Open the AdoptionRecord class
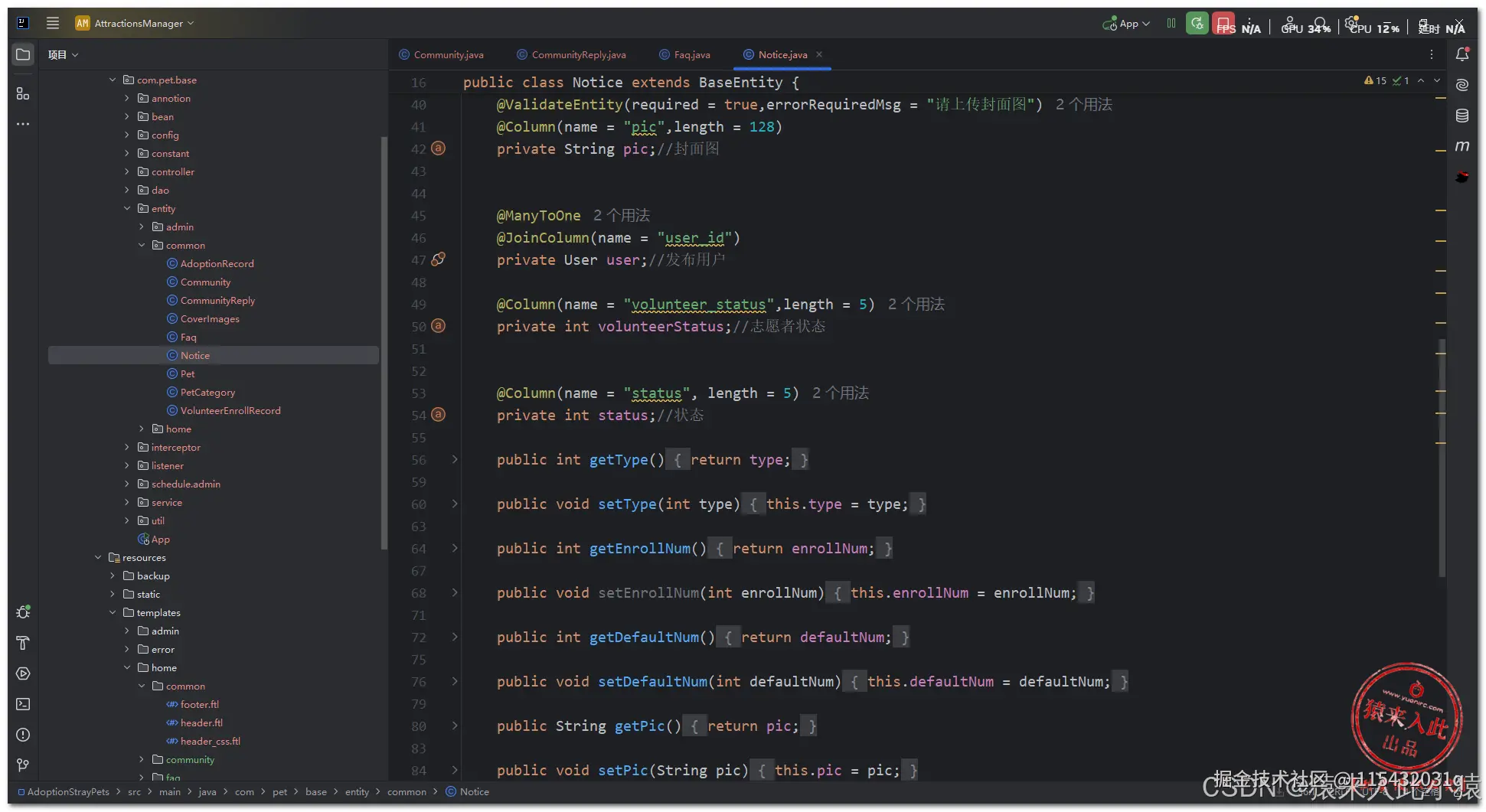The image size is (1486, 812). pyautogui.click(x=217, y=263)
